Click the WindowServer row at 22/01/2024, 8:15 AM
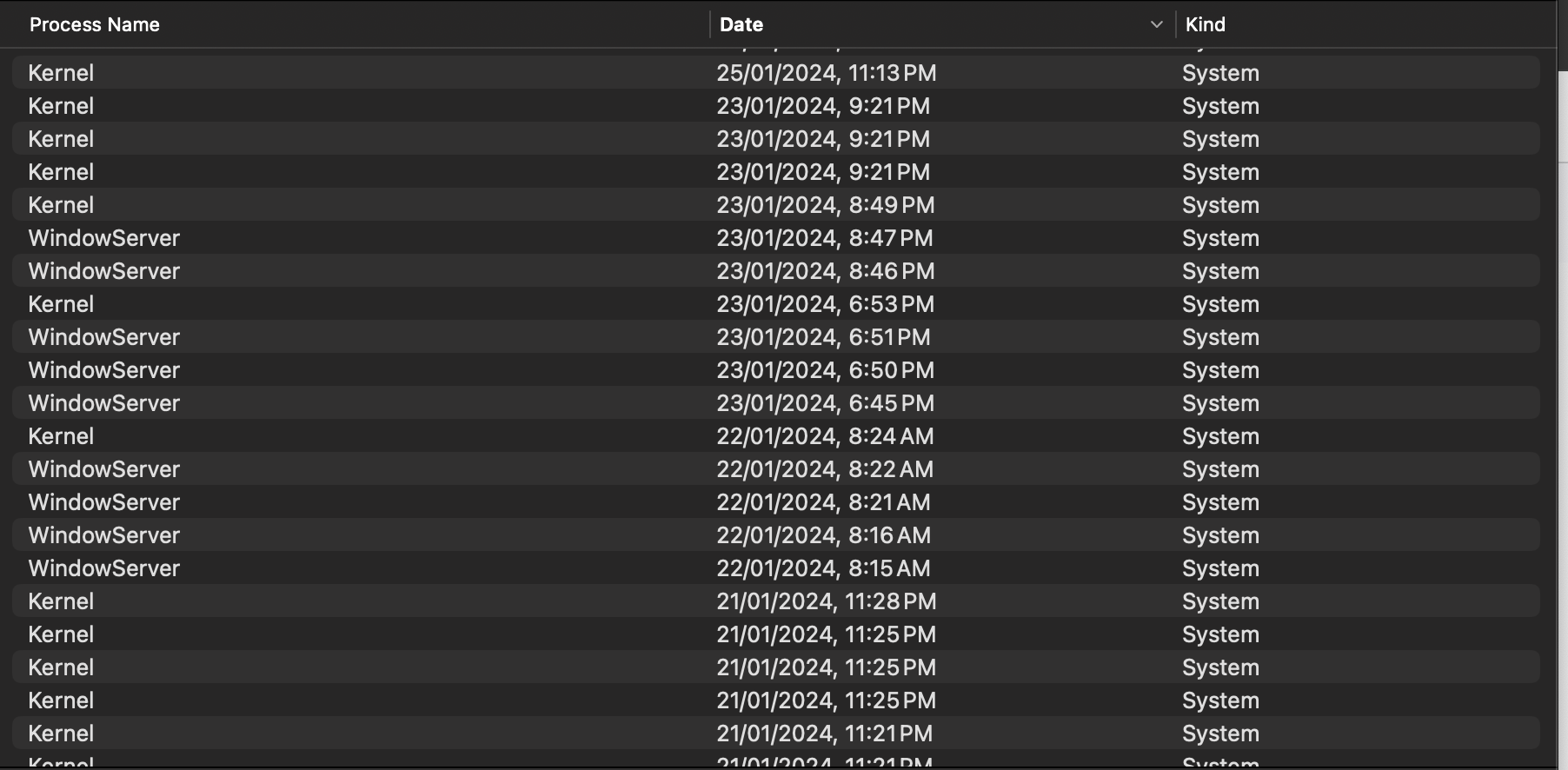The image size is (1568, 770). tap(776, 568)
